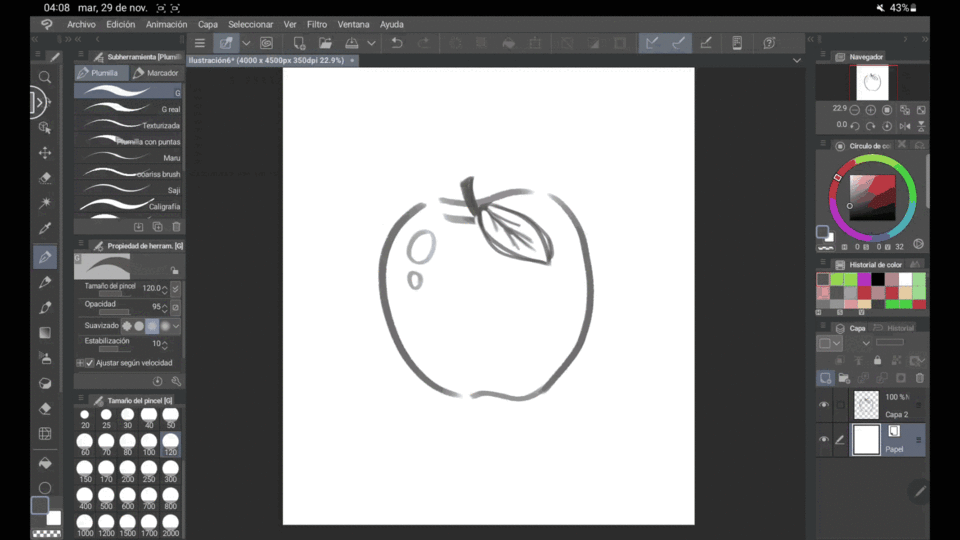This screenshot has height=540, width=960.
Task: Select the Auto select magic wand tool
Action: pos(45,203)
